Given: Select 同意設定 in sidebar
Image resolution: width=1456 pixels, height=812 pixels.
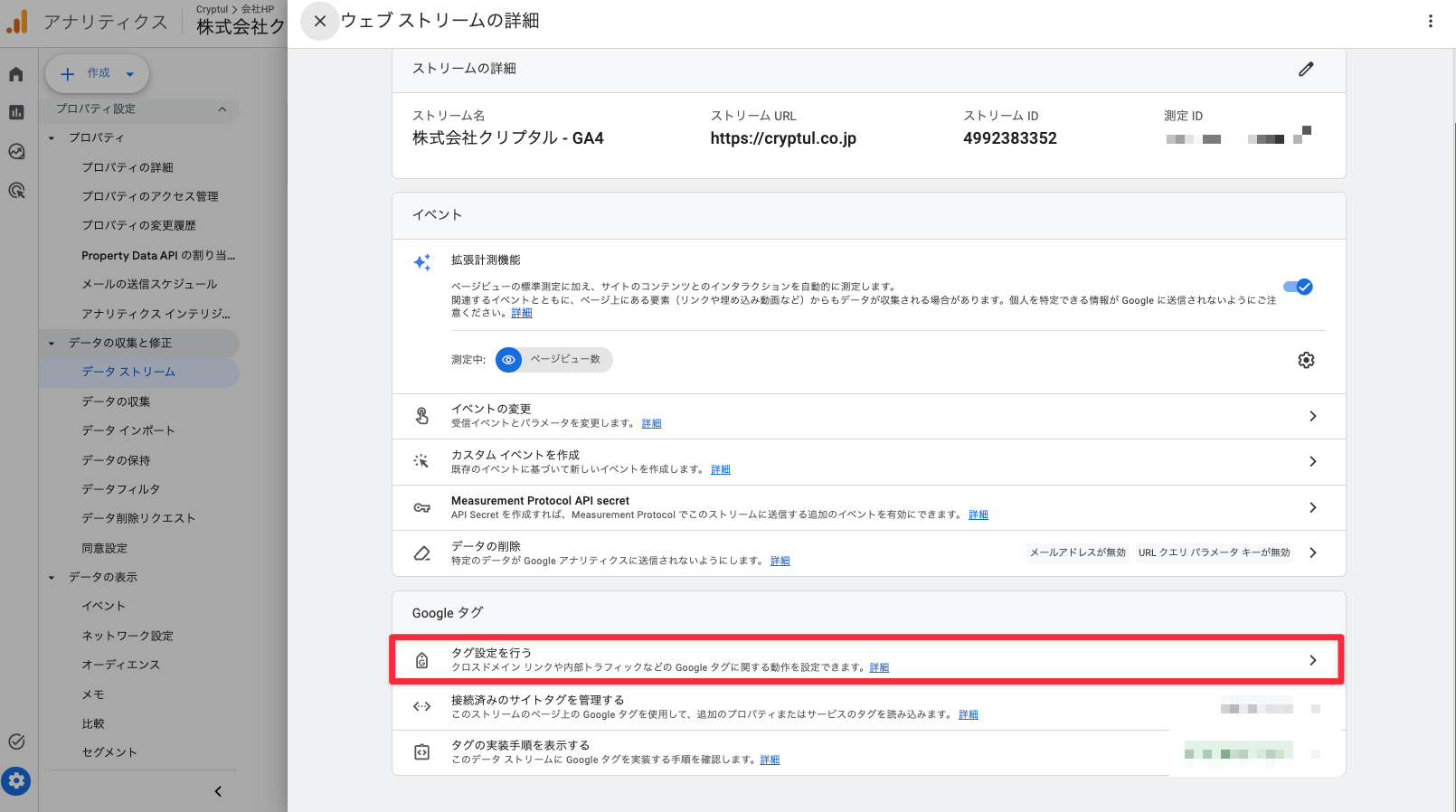Looking at the screenshot, I should point(105,548).
